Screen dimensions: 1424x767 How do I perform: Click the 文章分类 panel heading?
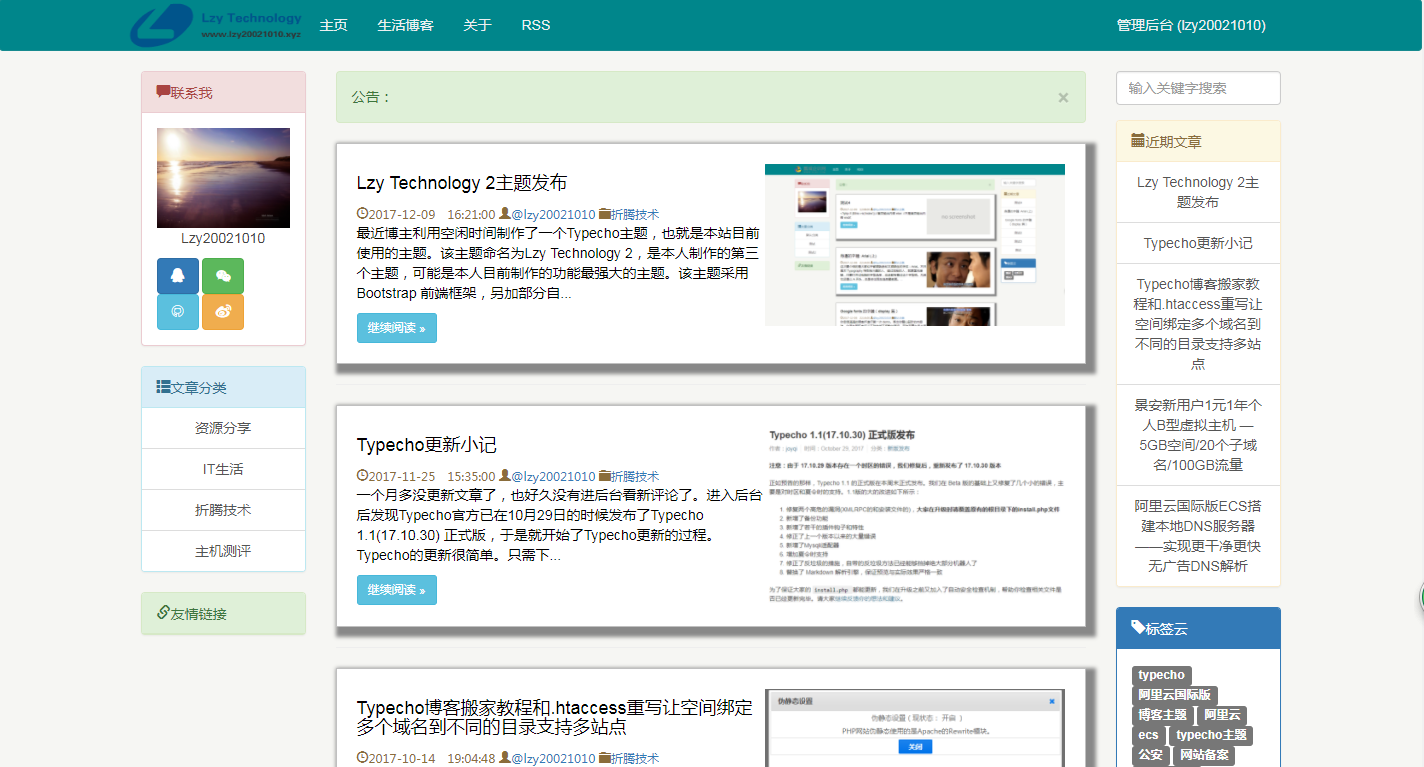coord(223,388)
